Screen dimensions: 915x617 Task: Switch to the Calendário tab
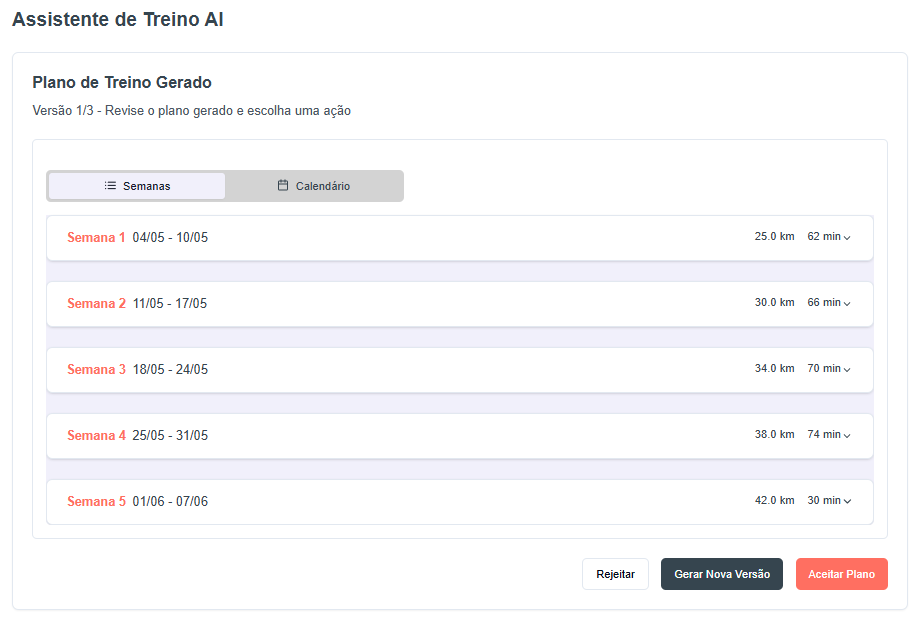[313, 186]
